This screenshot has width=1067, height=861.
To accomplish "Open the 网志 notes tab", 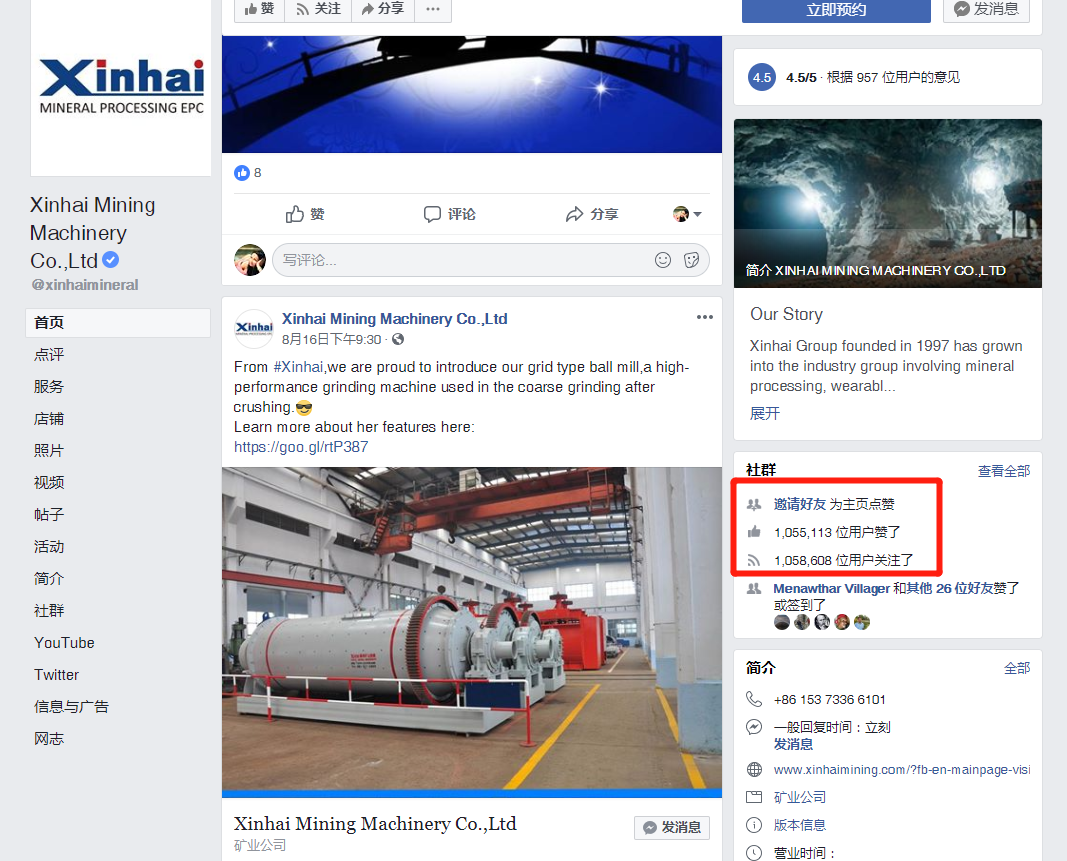I will tap(49, 738).
